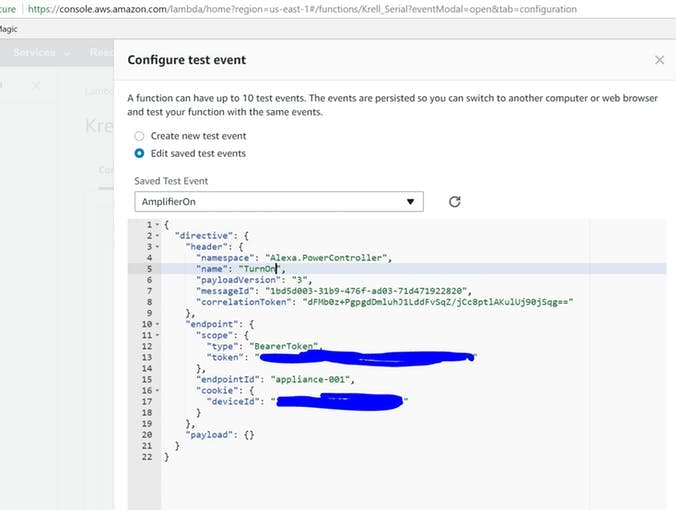Viewport: 676px width, 510px height.
Task: Close the Configure test event dialog
Action: (659, 60)
